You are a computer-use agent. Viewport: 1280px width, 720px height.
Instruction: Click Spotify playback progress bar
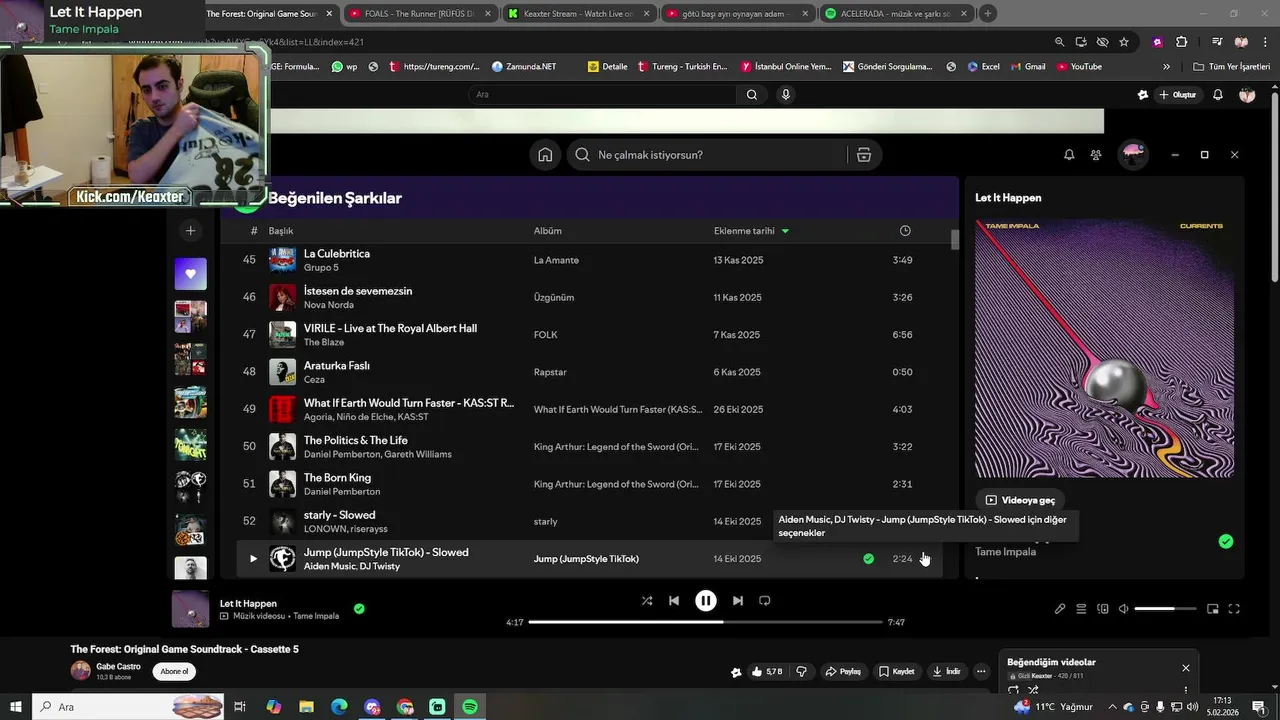pos(706,622)
